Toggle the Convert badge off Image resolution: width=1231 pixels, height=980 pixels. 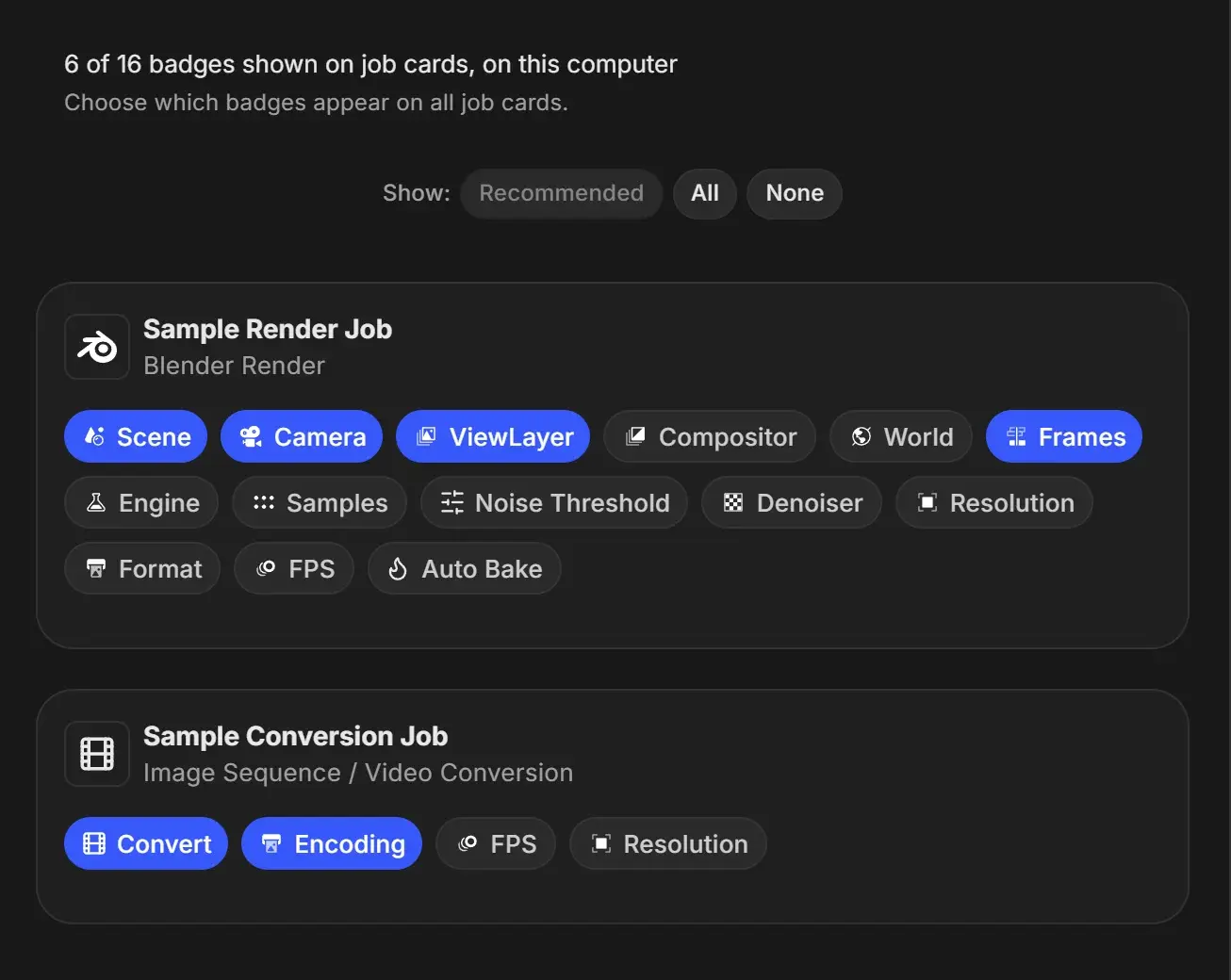[146, 843]
